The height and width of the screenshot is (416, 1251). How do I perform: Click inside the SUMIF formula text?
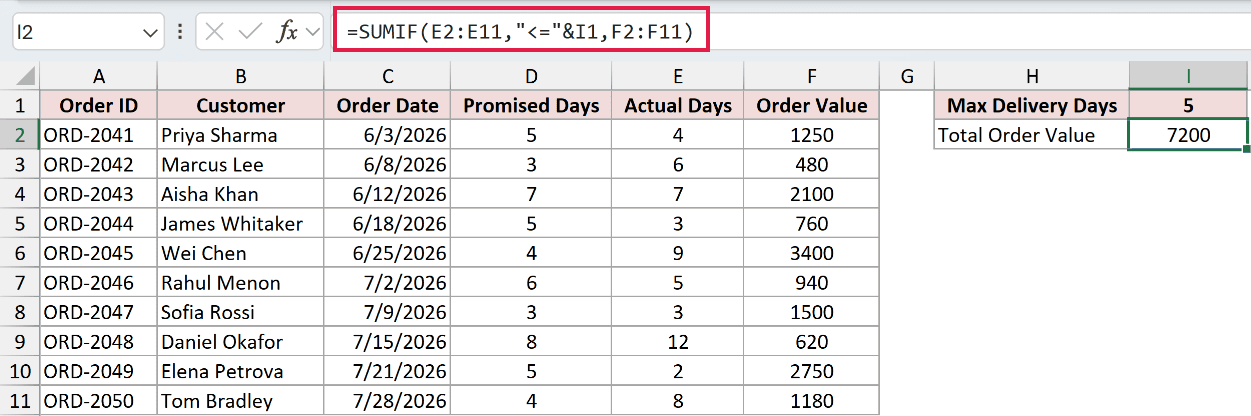point(521,31)
